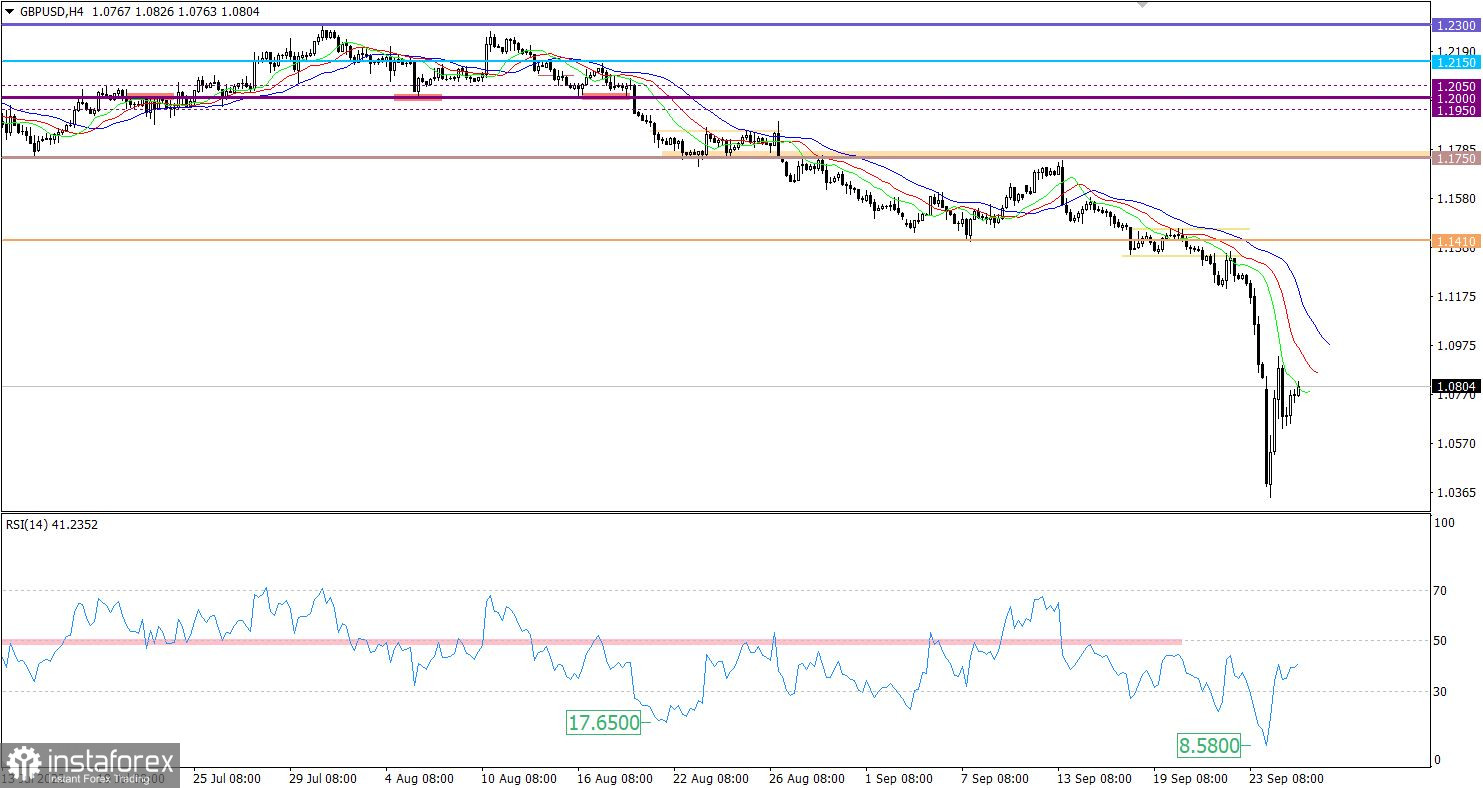Select the orange horizontal line at 1.1410
1483x788 pixels.
pyautogui.click(x=715, y=240)
